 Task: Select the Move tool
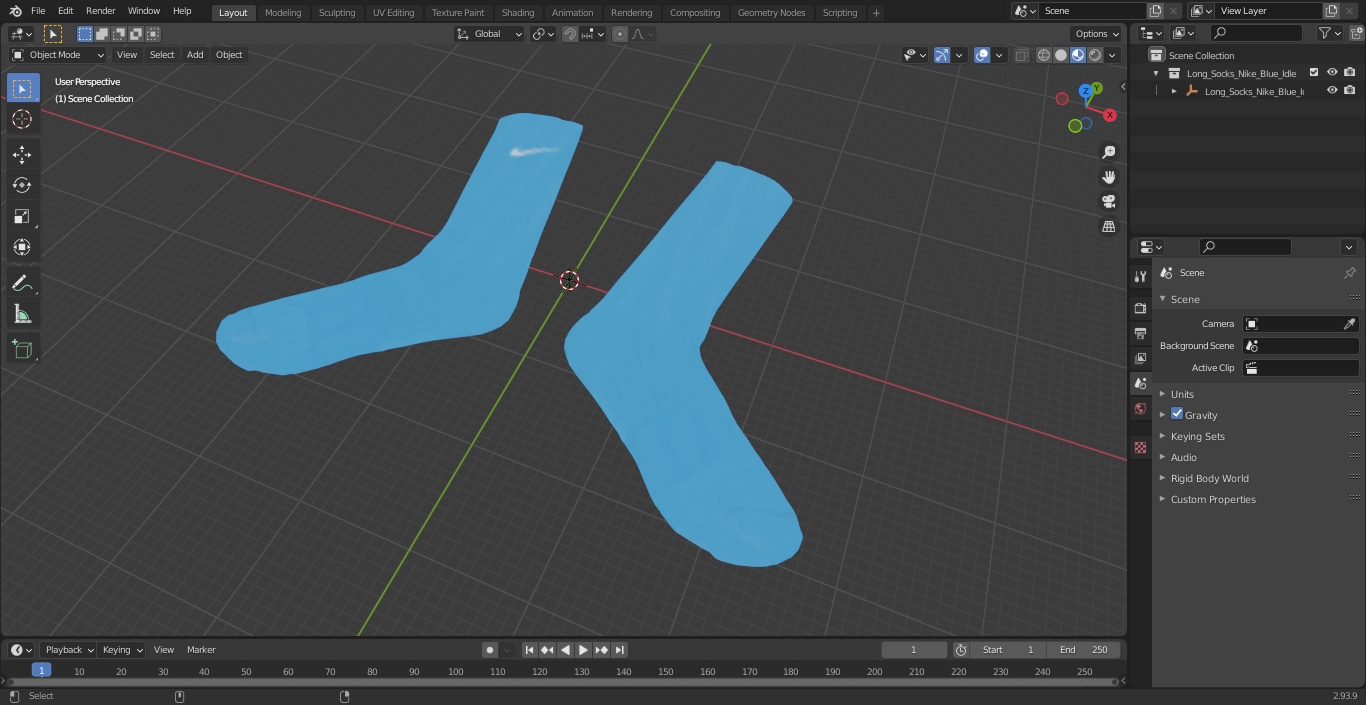pos(22,154)
